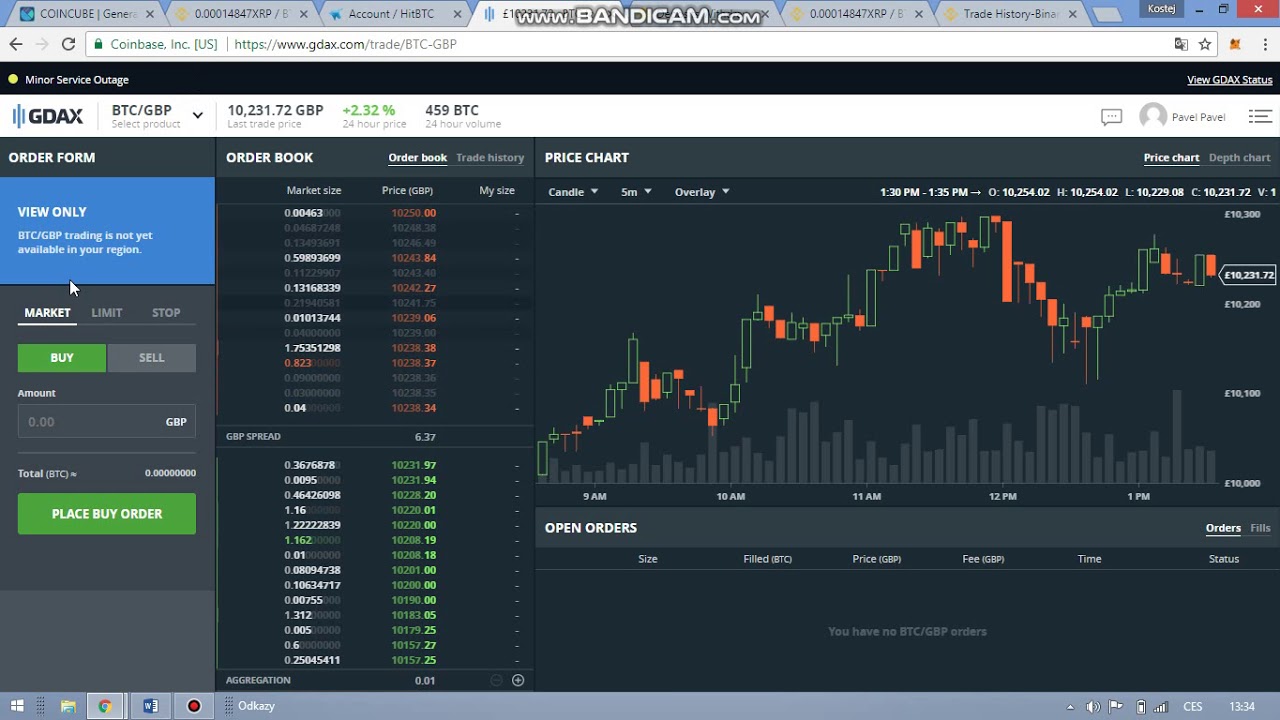Viewport: 1280px width, 720px height.
Task: Open the Overlay dropdown
Action: [x=702, y=192]
